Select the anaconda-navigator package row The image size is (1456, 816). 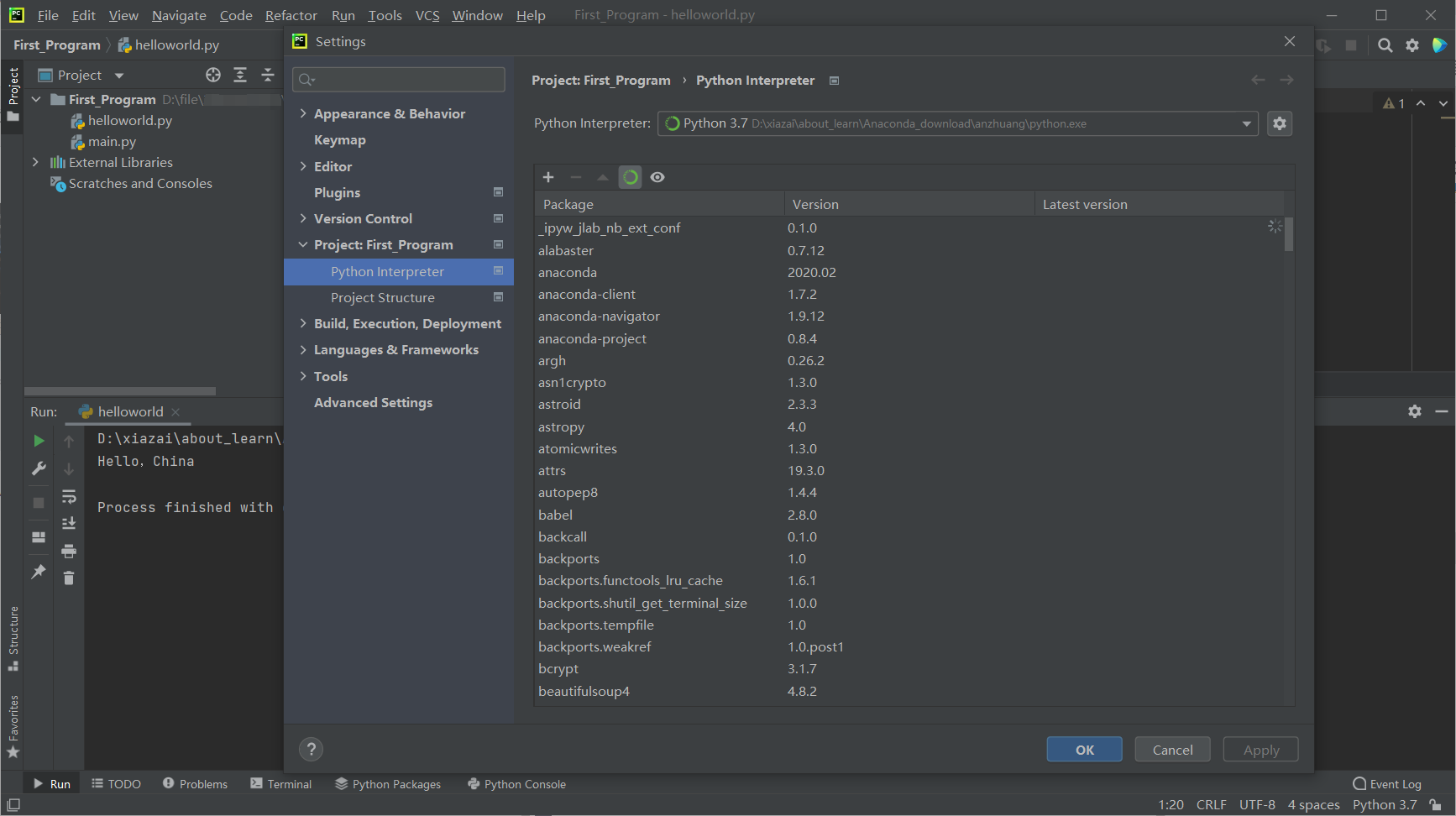[909, 316]
